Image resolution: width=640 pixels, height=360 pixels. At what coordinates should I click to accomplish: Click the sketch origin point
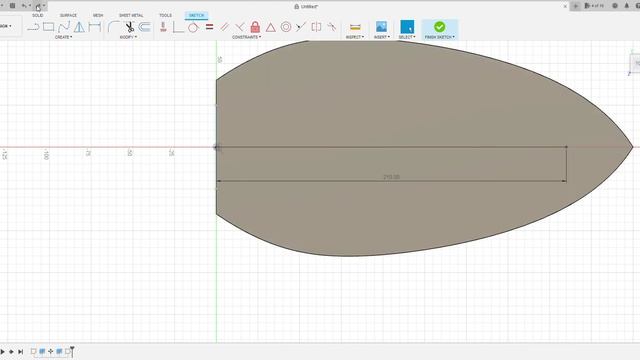point(216,147)
